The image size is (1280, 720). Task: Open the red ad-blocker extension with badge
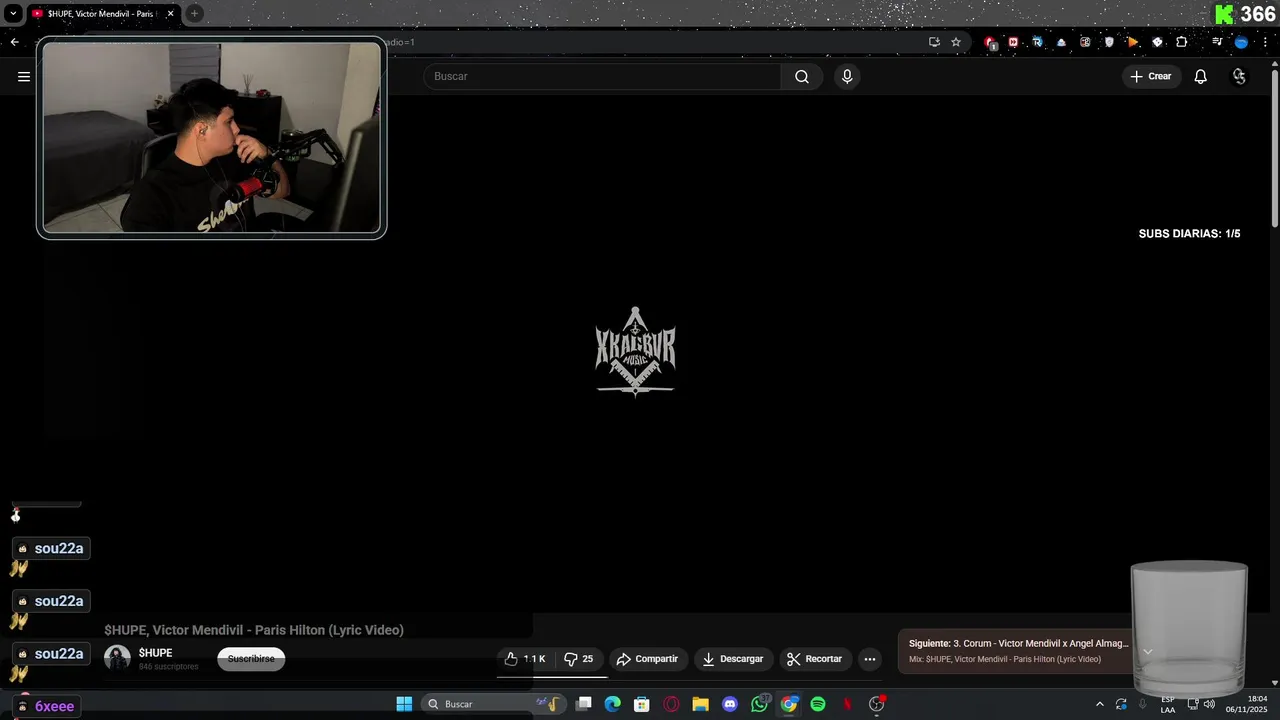coord(990,42)
